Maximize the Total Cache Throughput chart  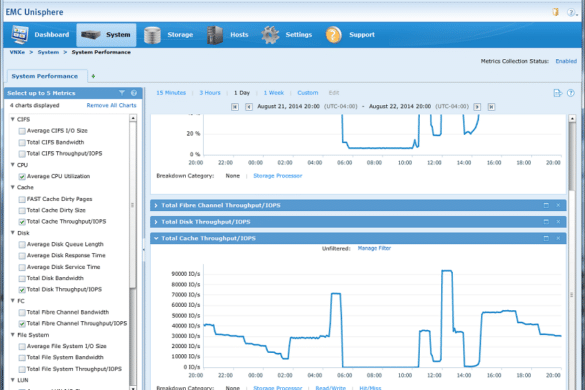[x=546, y=238]
